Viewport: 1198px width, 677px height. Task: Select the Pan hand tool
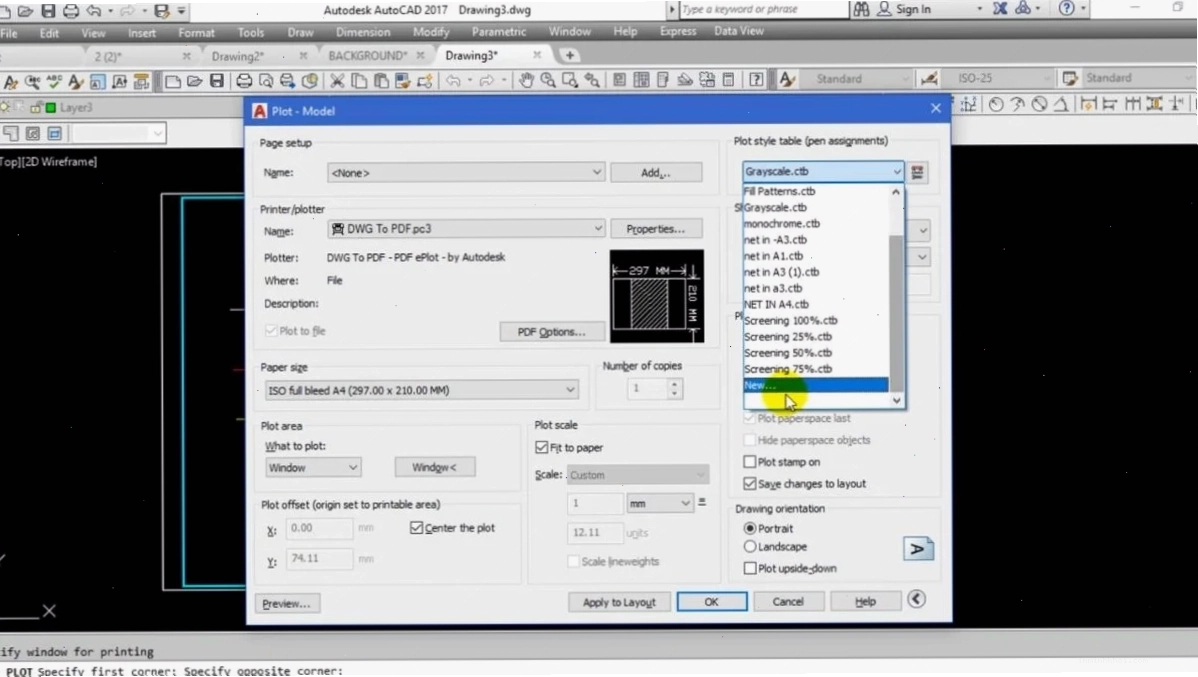(526, 79)
